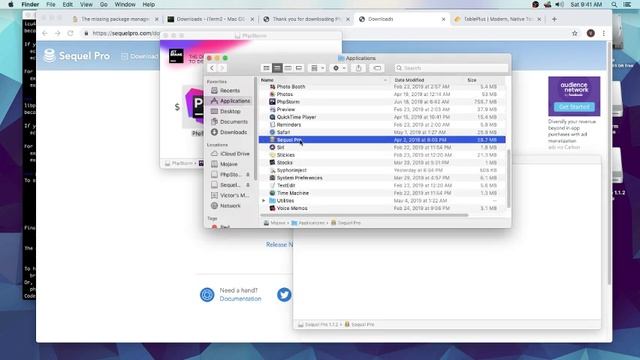Select the TextEdit app row
This screenshot has width=640, height=360.
tap(382, 185)
